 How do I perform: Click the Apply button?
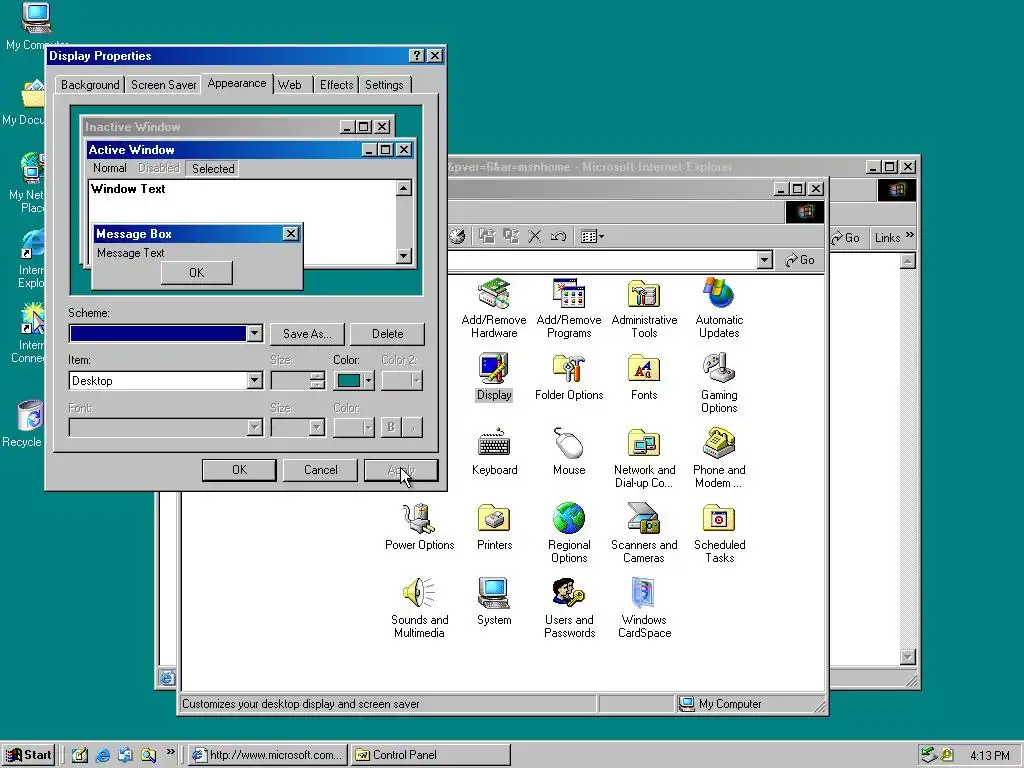[x=401, y=470]
